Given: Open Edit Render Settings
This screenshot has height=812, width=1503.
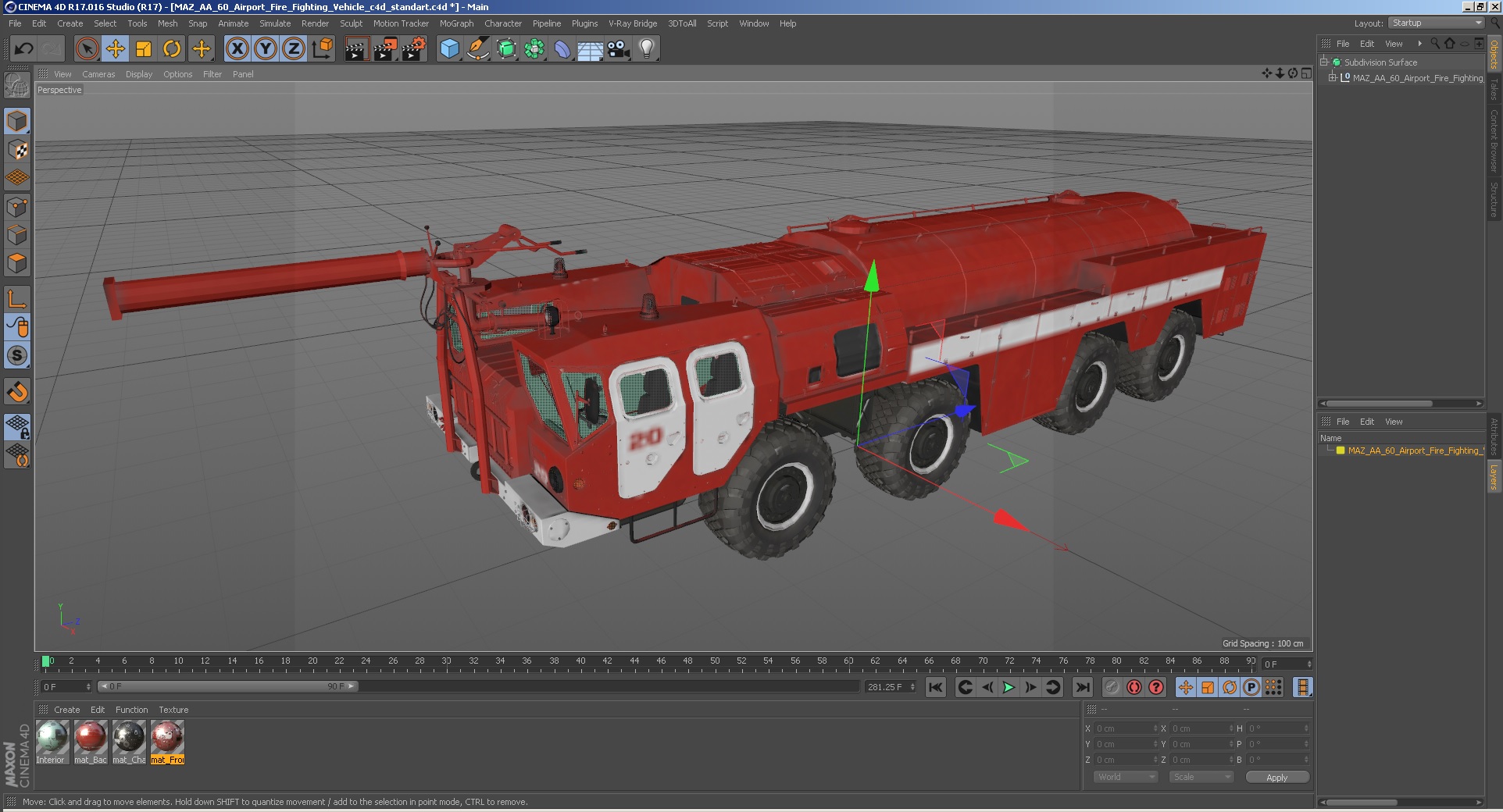Looking at the screenshot, I should point(414,49).
